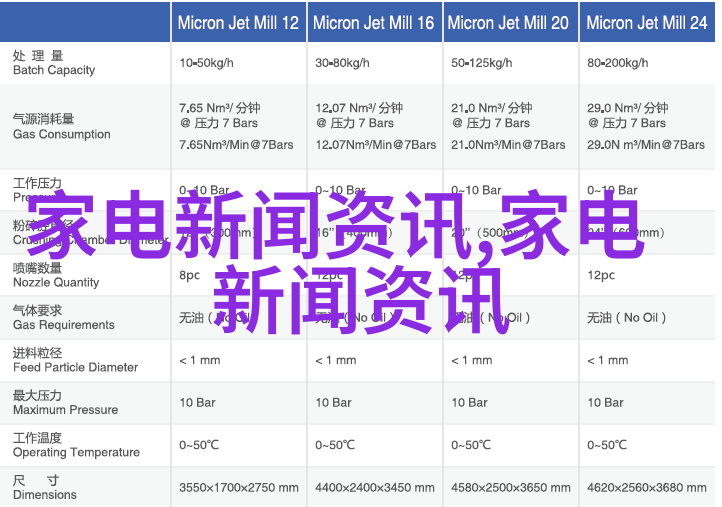Click the 4400×2400×3450 mm dimensions cell

[x=375, y=488]
